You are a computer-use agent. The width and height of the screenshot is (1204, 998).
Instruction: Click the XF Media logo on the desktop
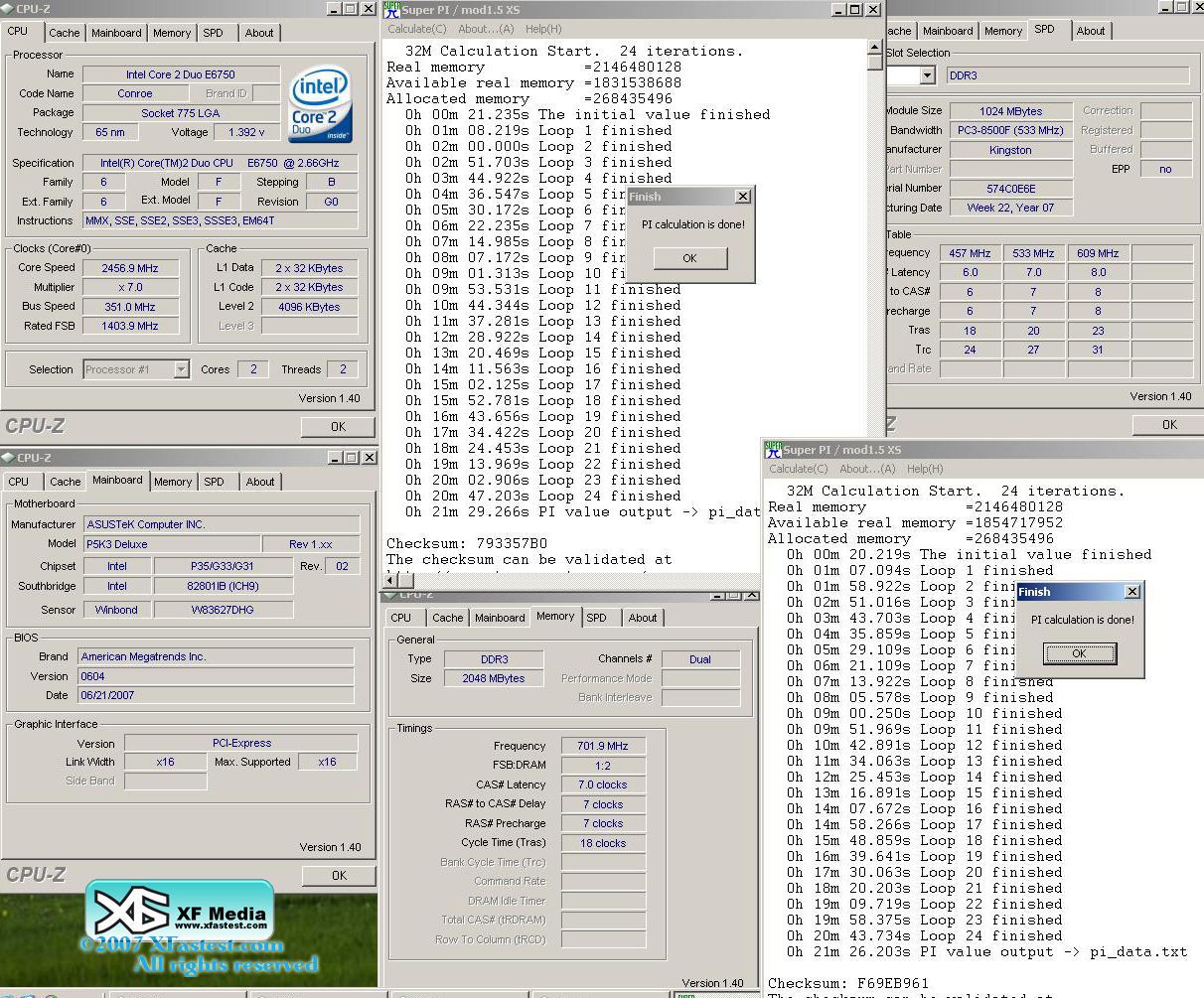click(x=180, y=912)
